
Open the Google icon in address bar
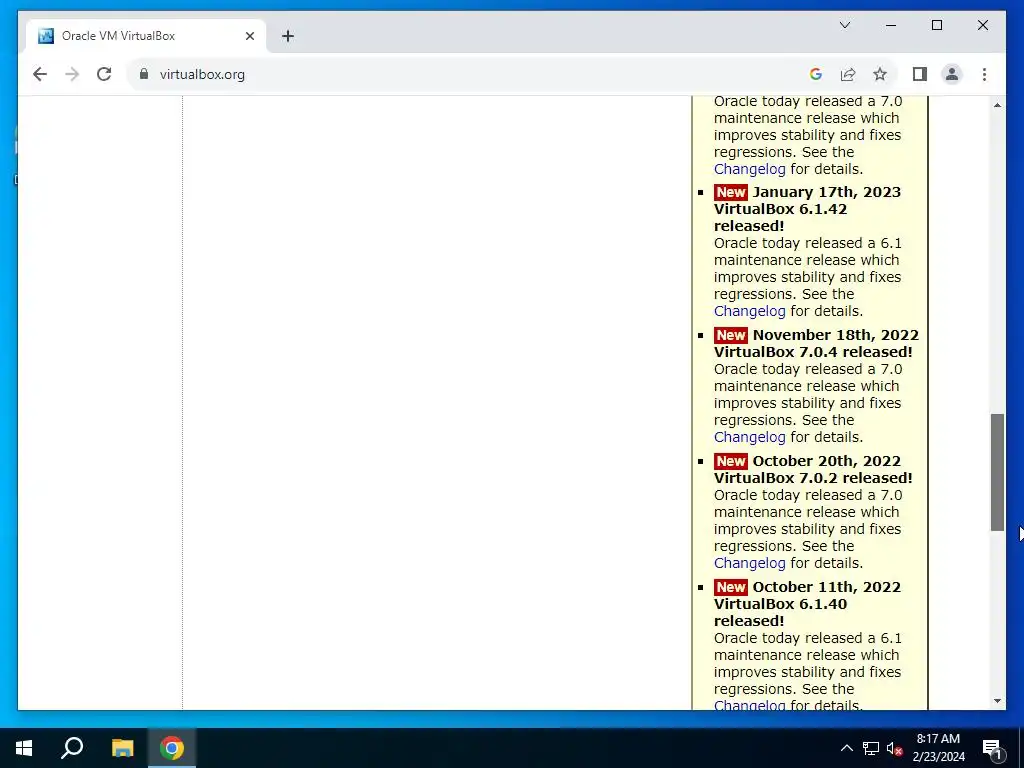tap(815, 74)
